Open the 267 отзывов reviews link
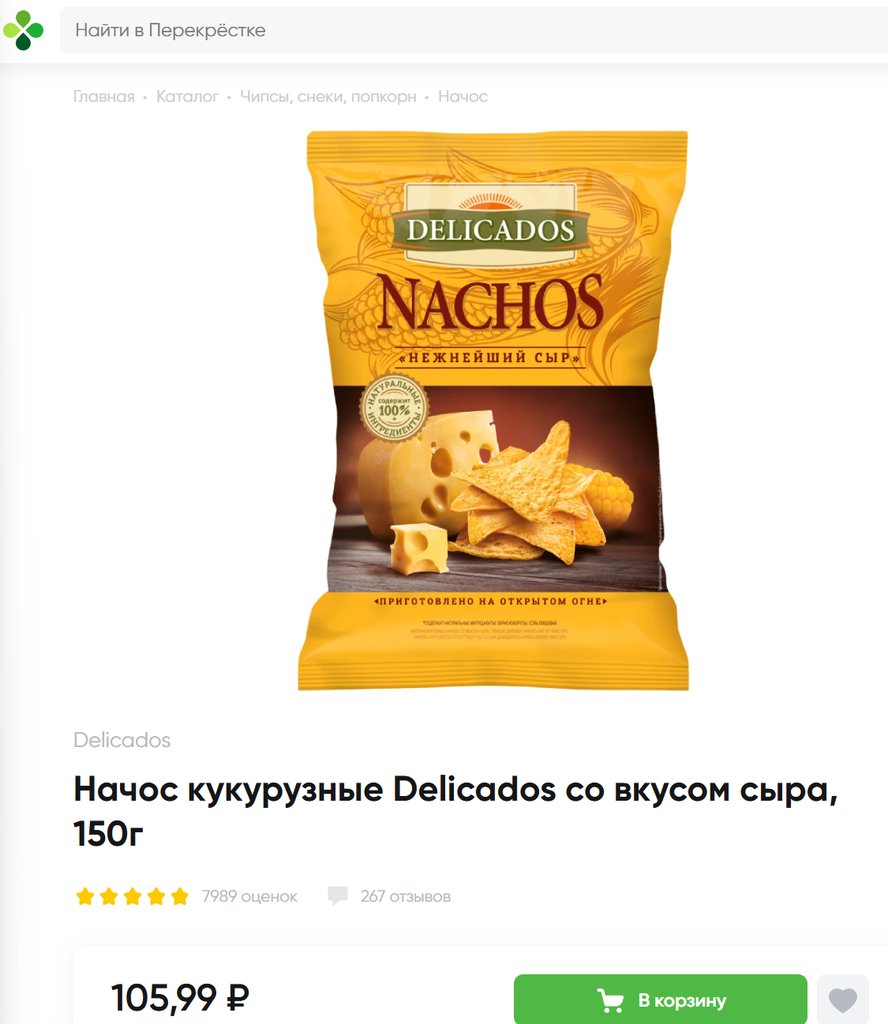 tap(405, 896)
